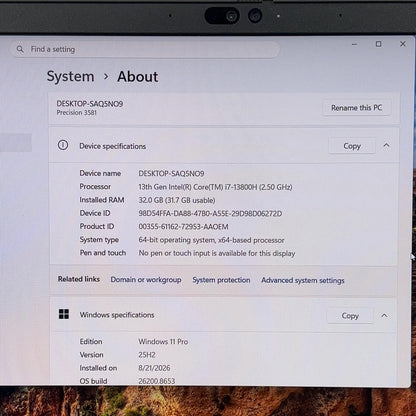Screen dimensions: 416x416
Task: Collapse the Device specifications section
Action: click(x=386, y=145)
